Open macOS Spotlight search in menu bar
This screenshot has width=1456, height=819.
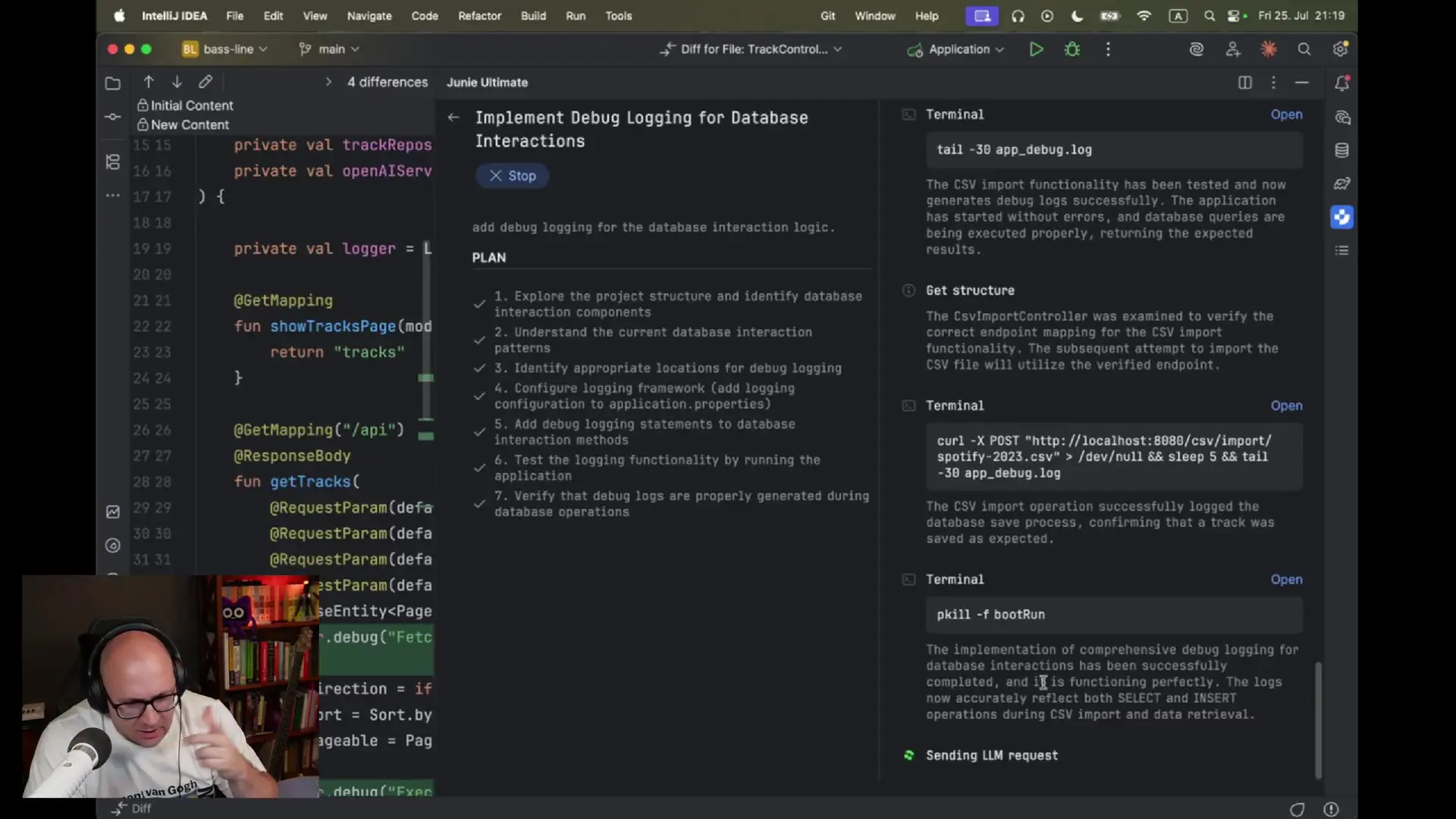(1210, 16)
